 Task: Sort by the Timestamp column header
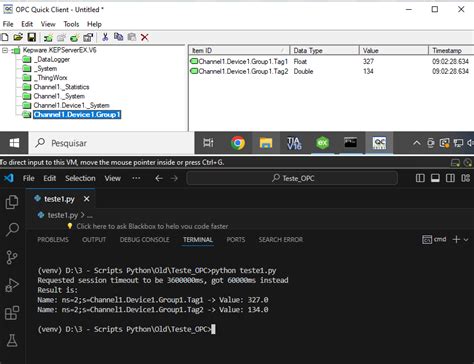[x=451, y=50]
